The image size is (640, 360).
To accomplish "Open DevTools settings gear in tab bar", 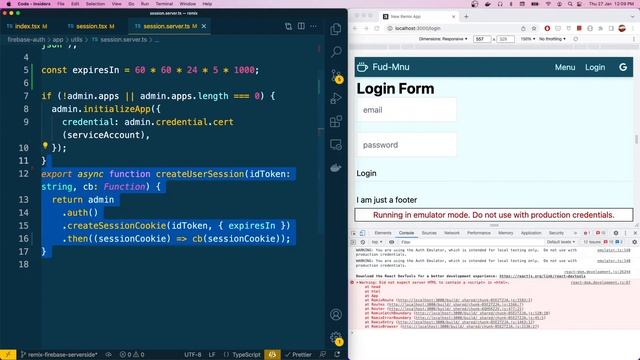I will click(x=616, y=233).
